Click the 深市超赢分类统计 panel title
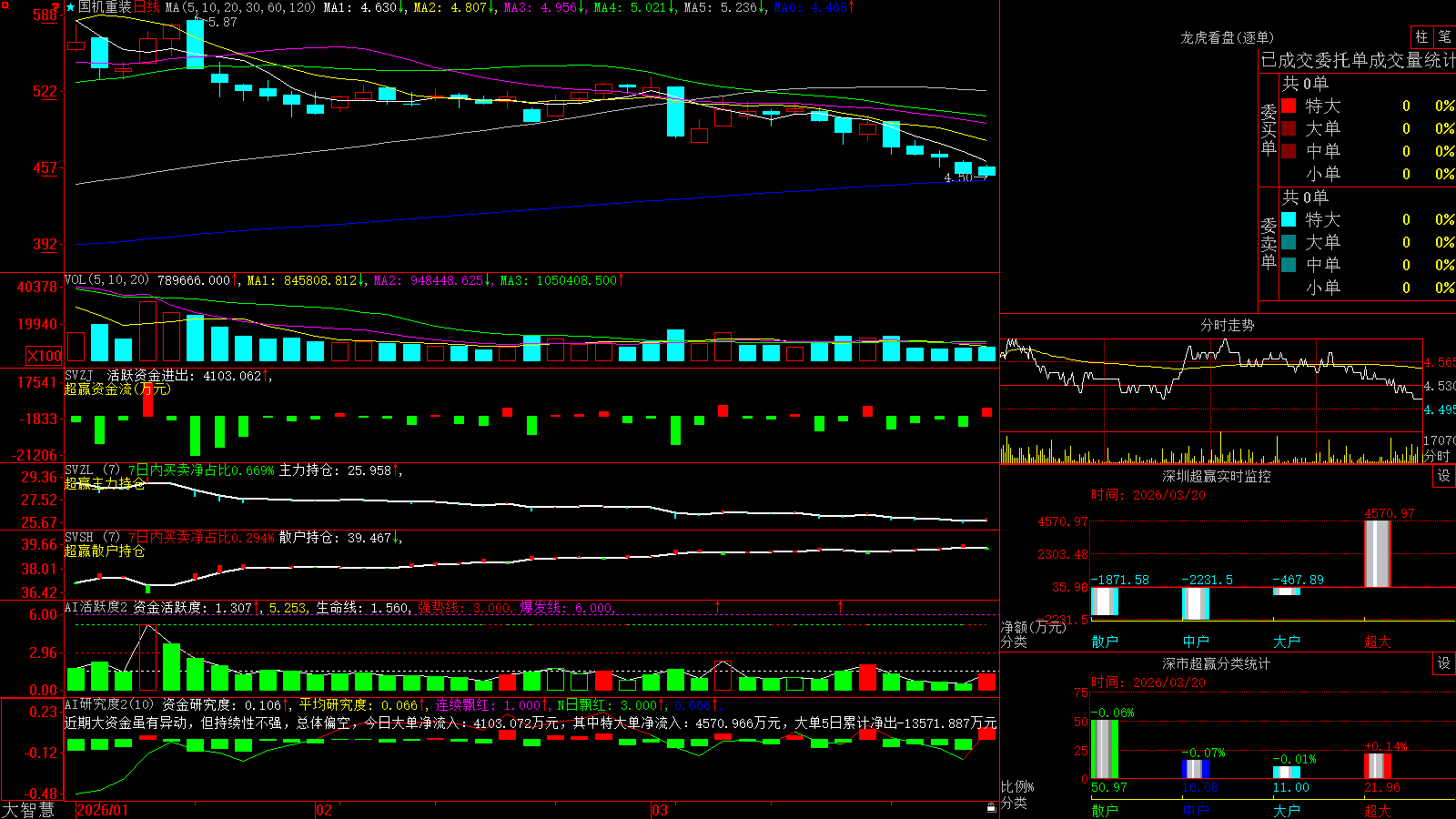This screenshot has width=1456, height=819. coord(1217,663)
